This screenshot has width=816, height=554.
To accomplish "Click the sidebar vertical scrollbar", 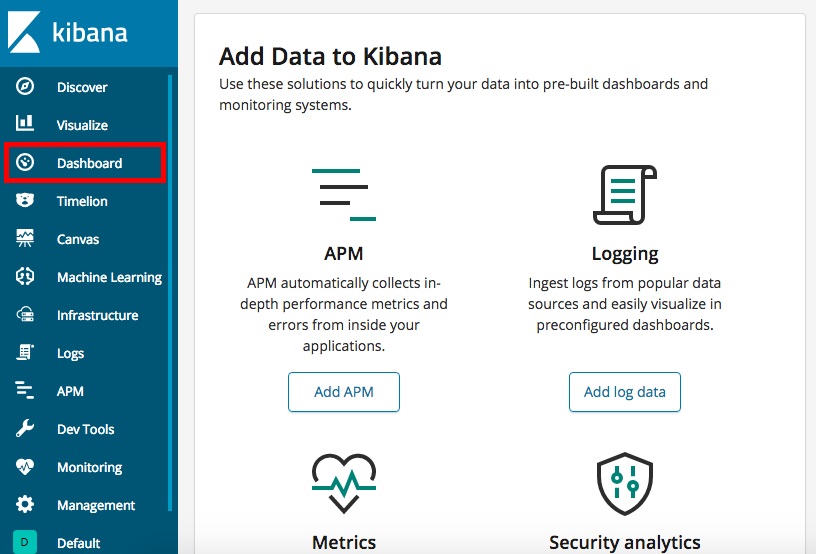I will tap(170, 293).
